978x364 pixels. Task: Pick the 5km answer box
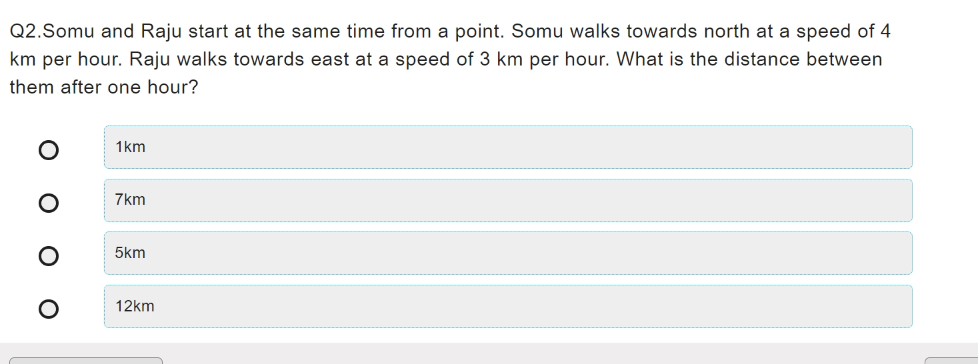[x=508, y=253]
